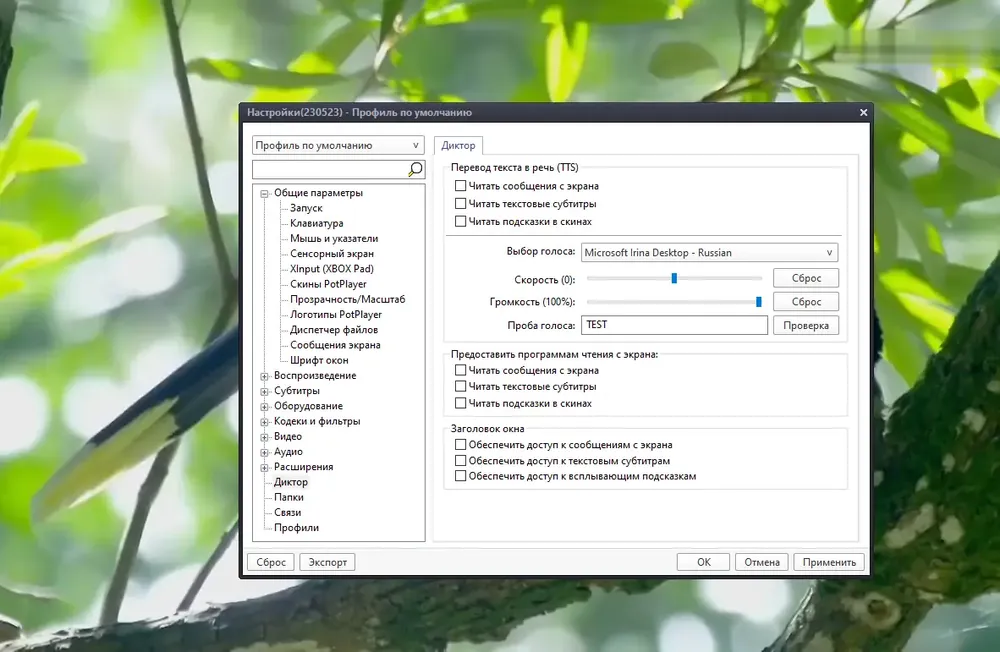The width and height of the screenshot is (1000, 652).
Task: Check screen-reader Читать сообщения с экрана option
Action: pos(460,370)
